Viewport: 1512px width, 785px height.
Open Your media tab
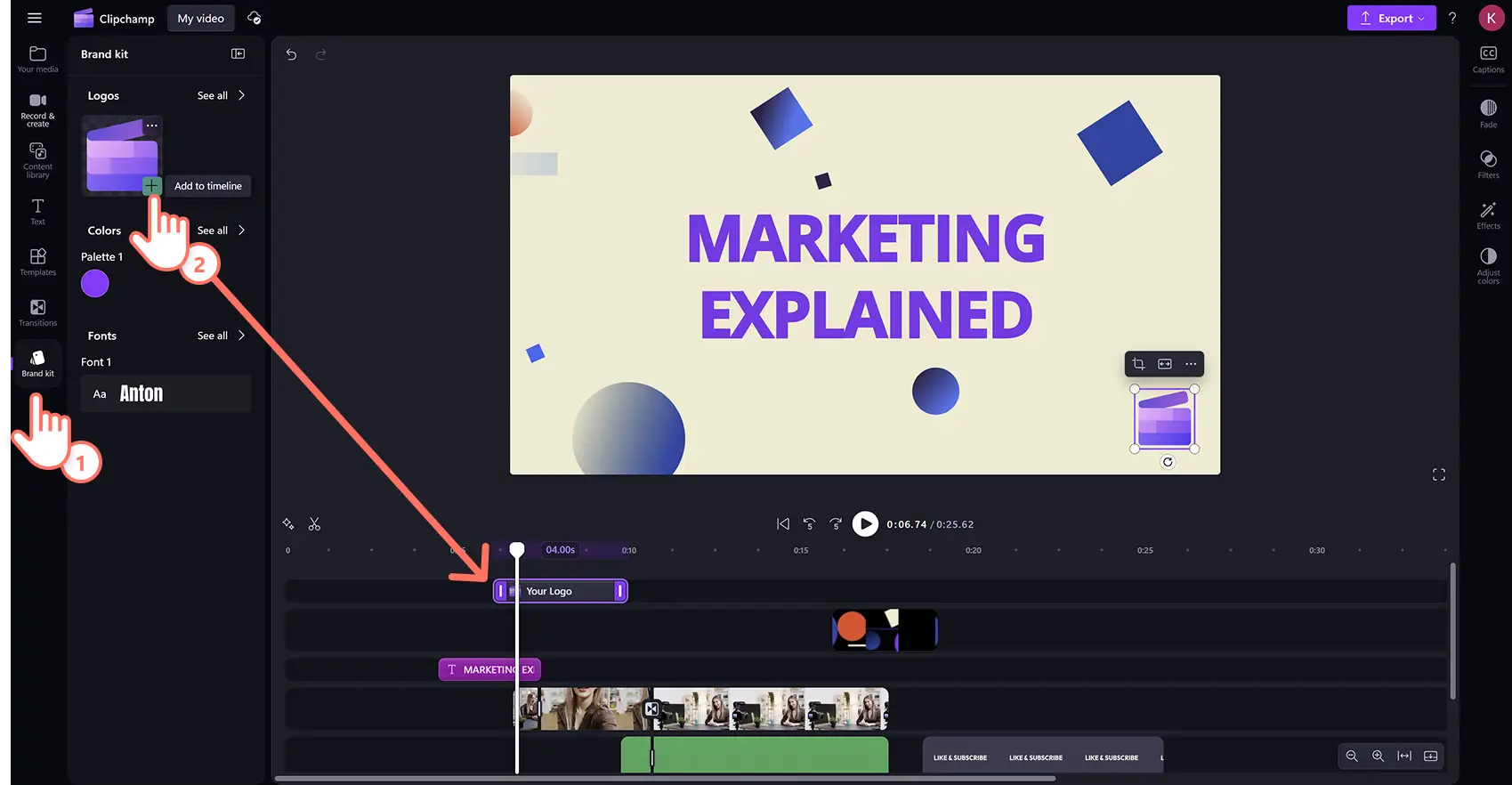coord(37,60)
